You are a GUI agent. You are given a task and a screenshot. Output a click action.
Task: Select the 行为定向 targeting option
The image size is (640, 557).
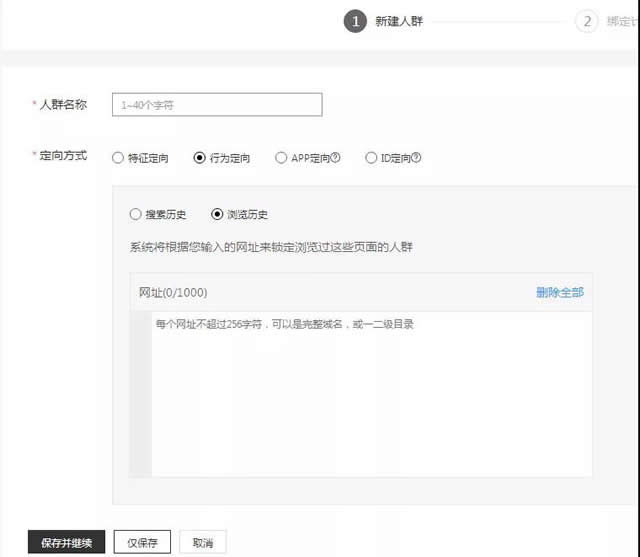tap(200, 158)
